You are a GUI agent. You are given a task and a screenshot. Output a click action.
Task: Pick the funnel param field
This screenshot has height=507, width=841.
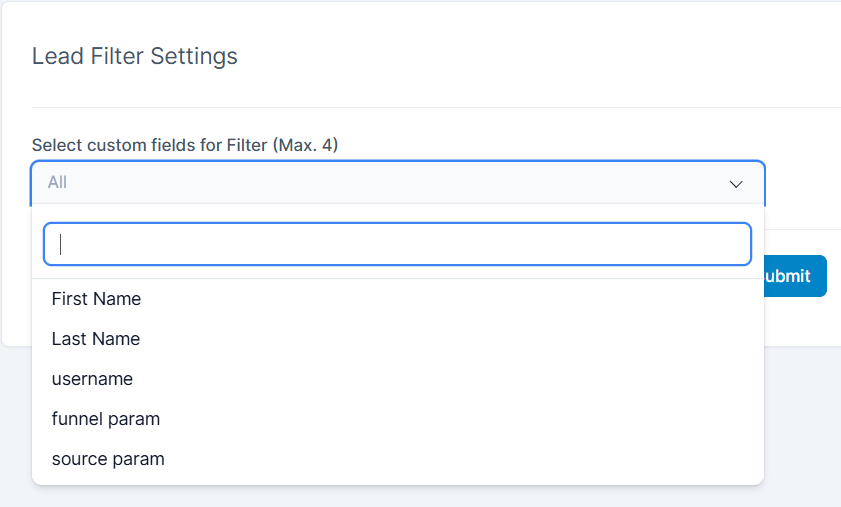click(x=106, y=419)
